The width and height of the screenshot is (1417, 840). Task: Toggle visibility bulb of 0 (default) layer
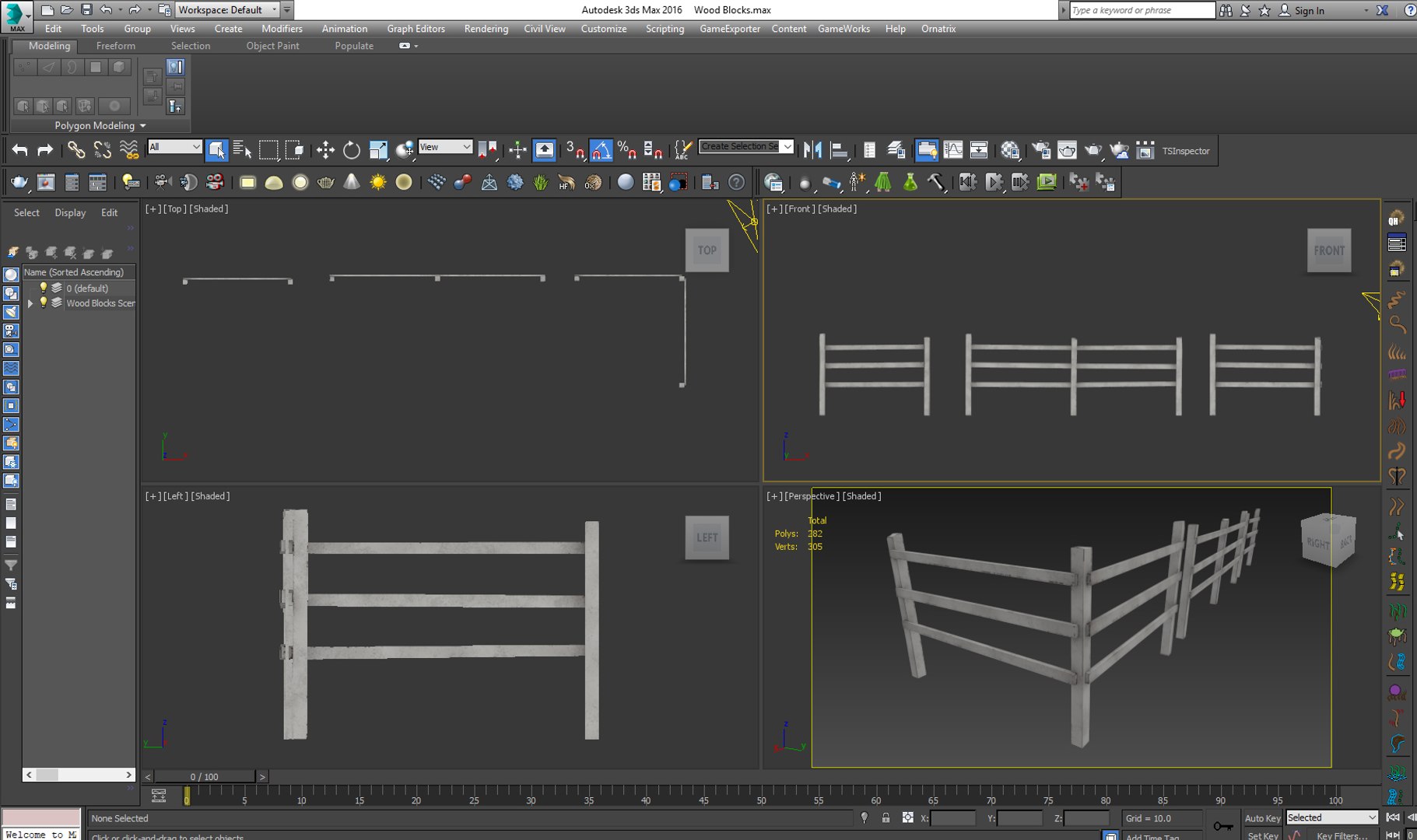tap(44, 288)
